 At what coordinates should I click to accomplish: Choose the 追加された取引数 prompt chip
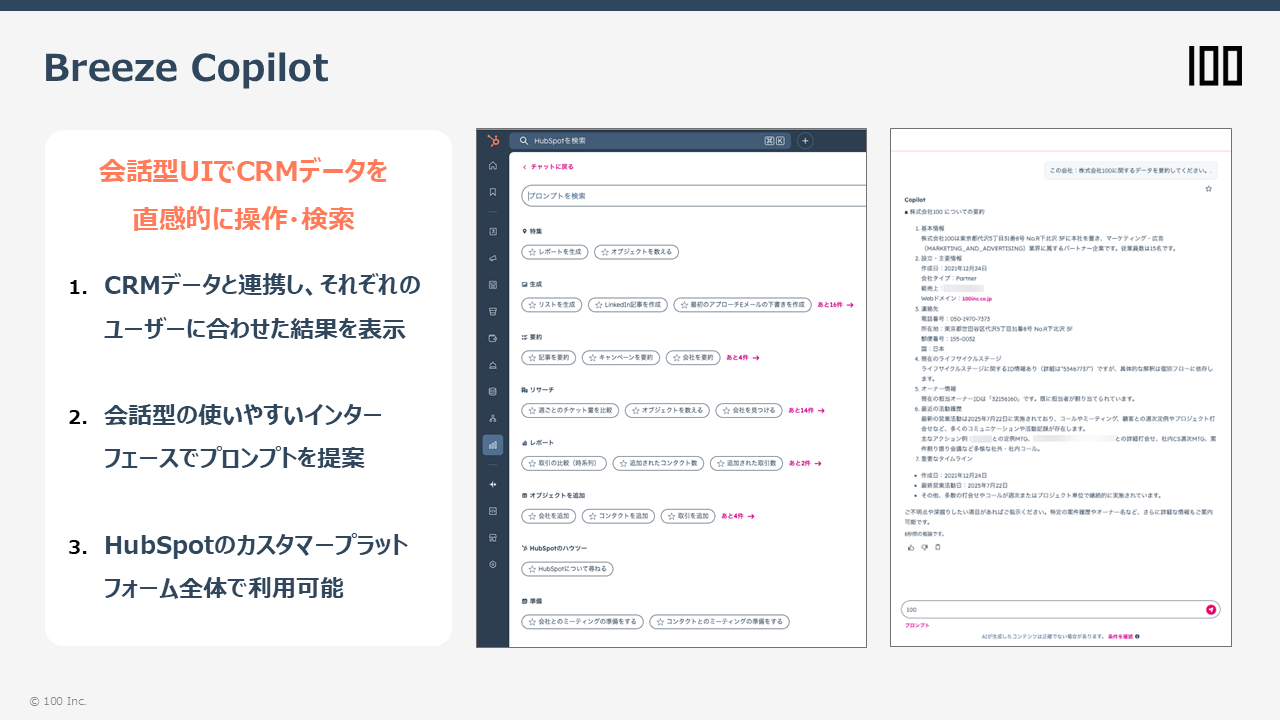tap(747, 463)
